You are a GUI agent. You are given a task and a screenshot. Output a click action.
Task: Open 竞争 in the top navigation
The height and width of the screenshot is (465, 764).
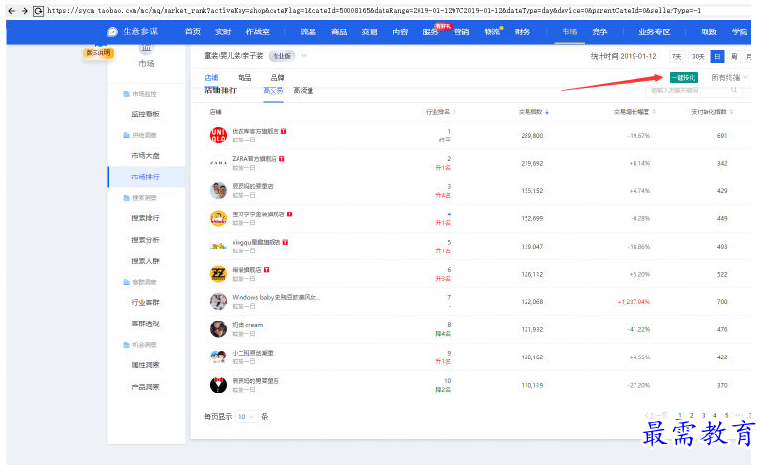click(600, 32)
